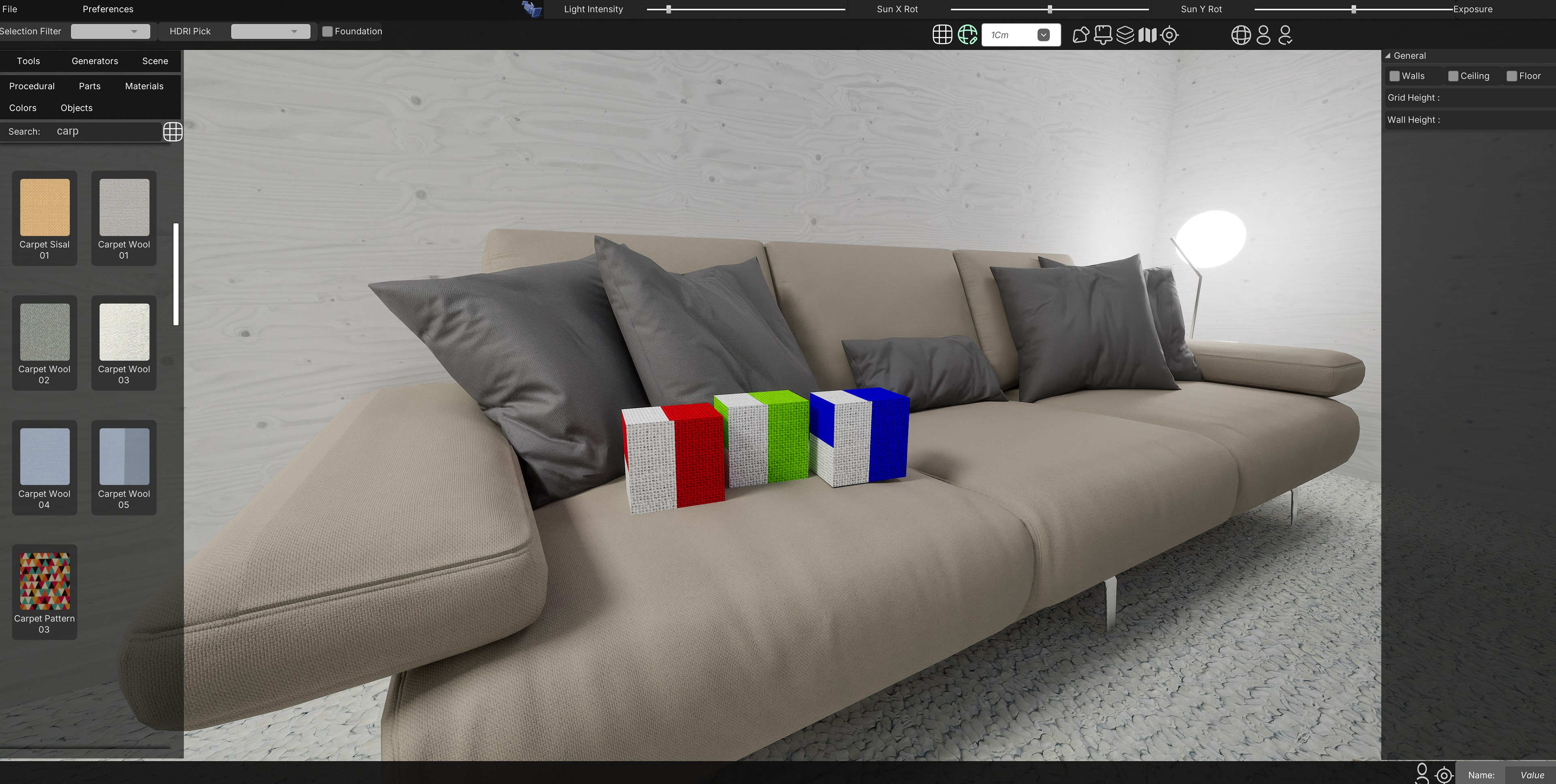Enable the Foundation checkbox

point(327,31)
